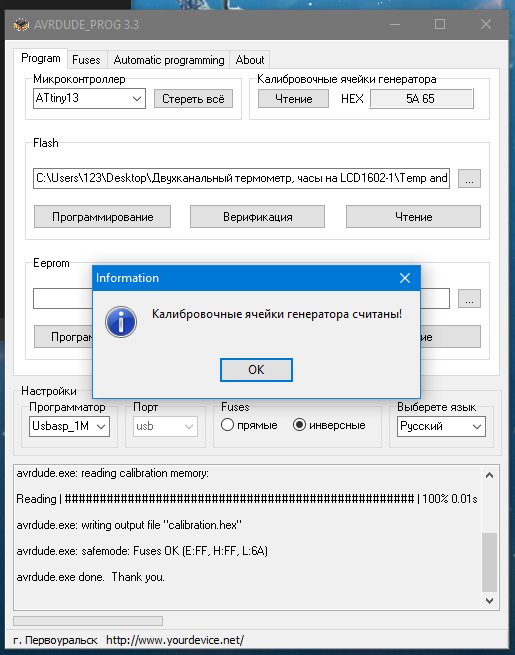Image resolution: width=515 pixels, height=655 pixels.
Task: Click the Flash file browse button
Action: coord(469,178)
